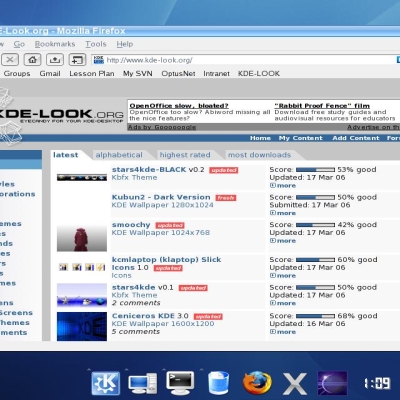This screenshot has height=400, width=400.
Task: Launch the computer system icon in panel
Action: (x=143, y=384)
